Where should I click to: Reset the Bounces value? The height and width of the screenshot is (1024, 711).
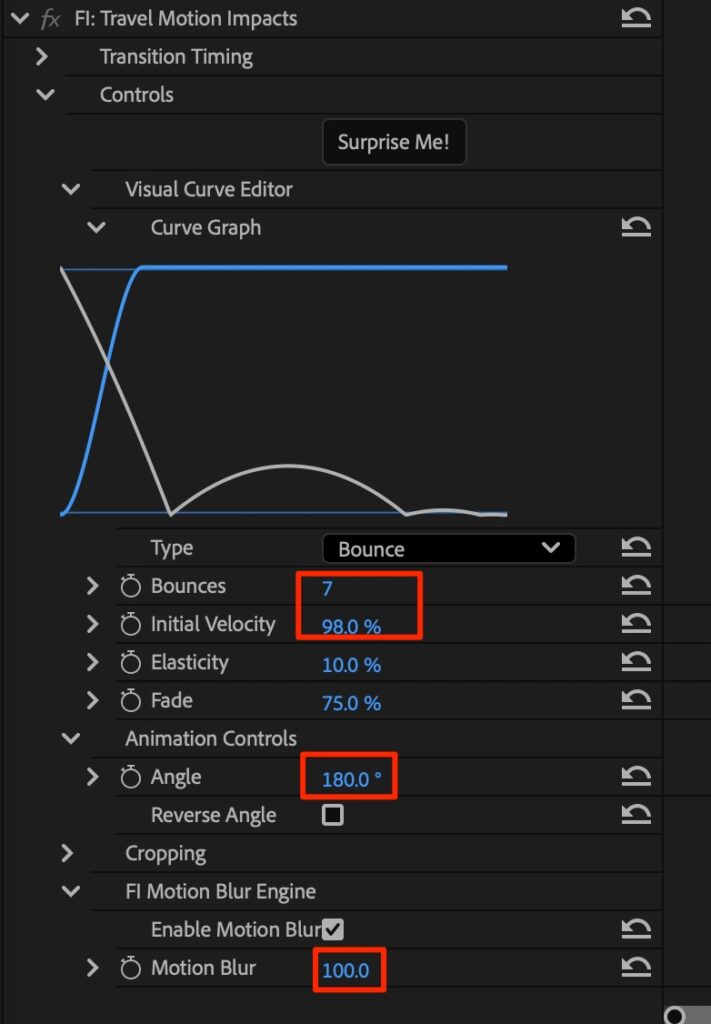pyautogui.click(x=636, y=587)
